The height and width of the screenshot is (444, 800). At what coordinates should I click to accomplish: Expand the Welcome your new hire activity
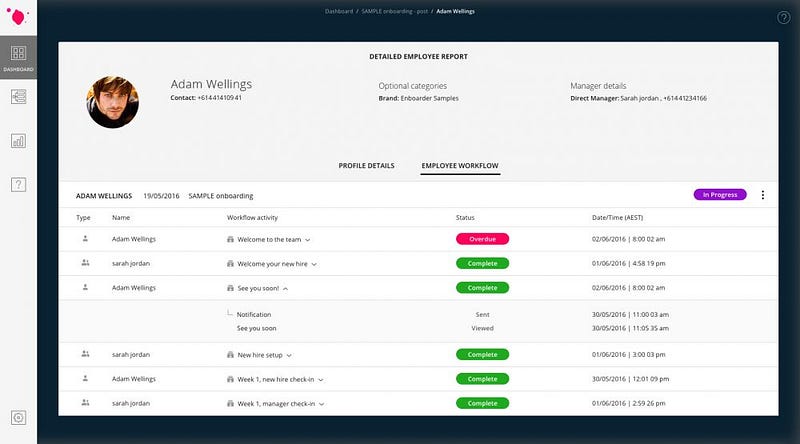[314, 264]
